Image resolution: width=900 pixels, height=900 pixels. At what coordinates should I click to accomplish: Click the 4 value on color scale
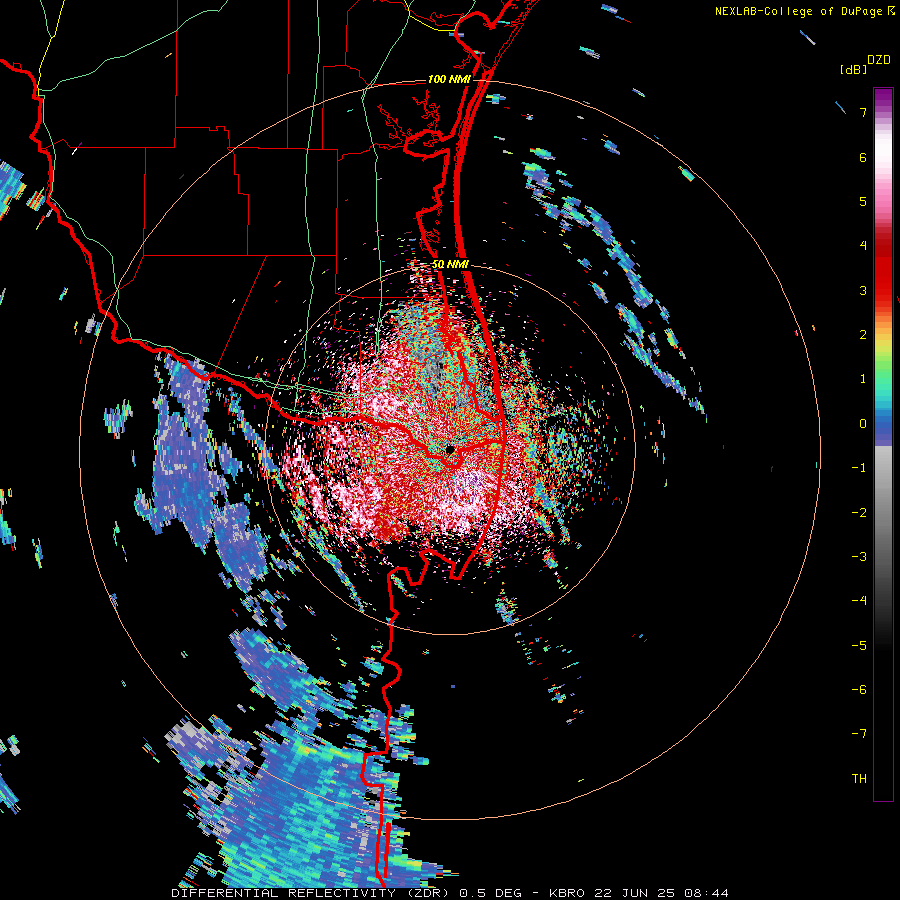863,246
